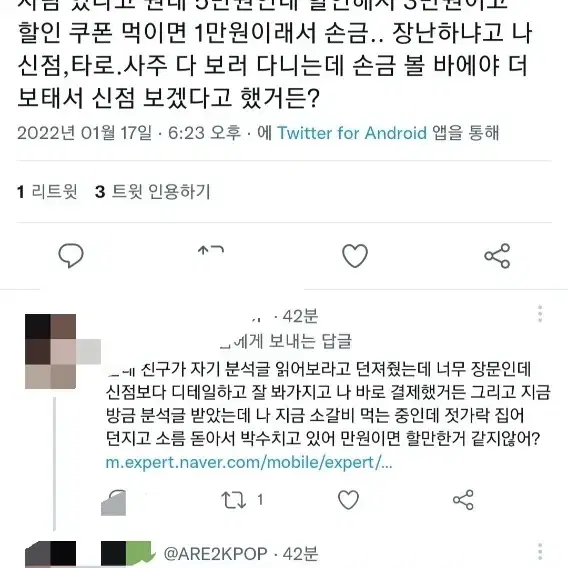Open the first reply text body
The image size is (568, 568).
(328, 404)
